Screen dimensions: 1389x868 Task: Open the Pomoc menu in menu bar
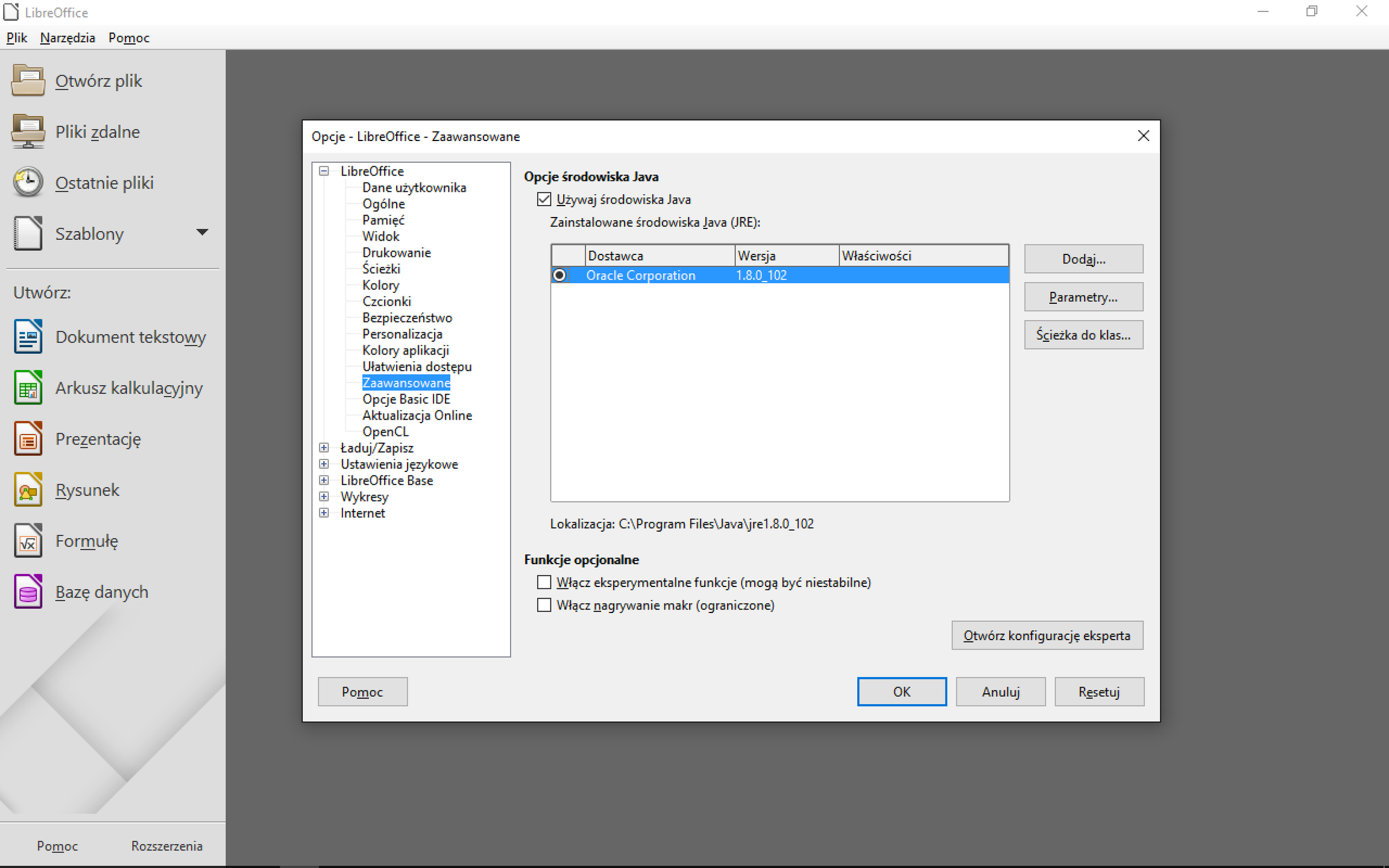click(x=129, y=38)
